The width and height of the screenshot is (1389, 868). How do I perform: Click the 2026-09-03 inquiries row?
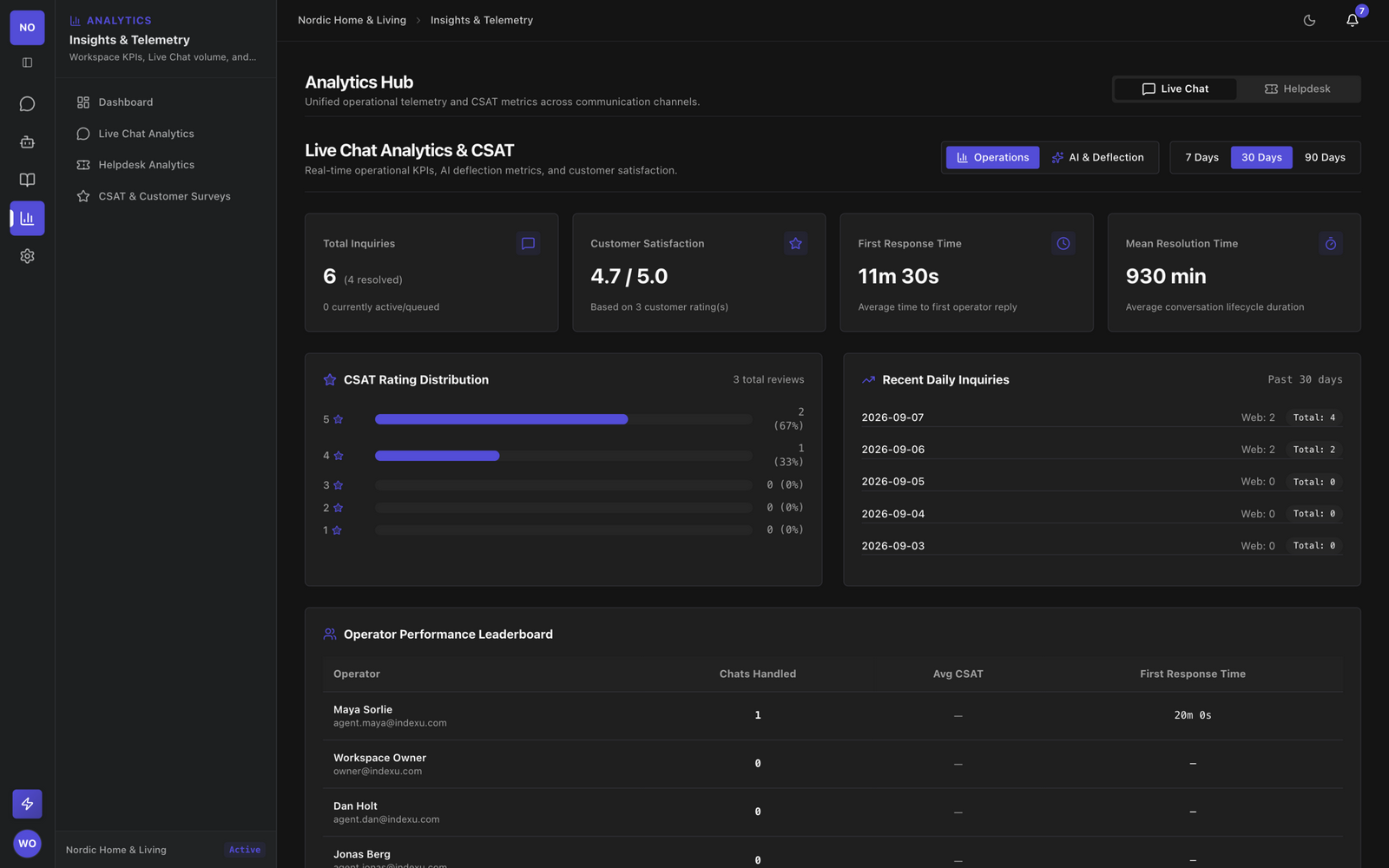[x=1102, y=546]
